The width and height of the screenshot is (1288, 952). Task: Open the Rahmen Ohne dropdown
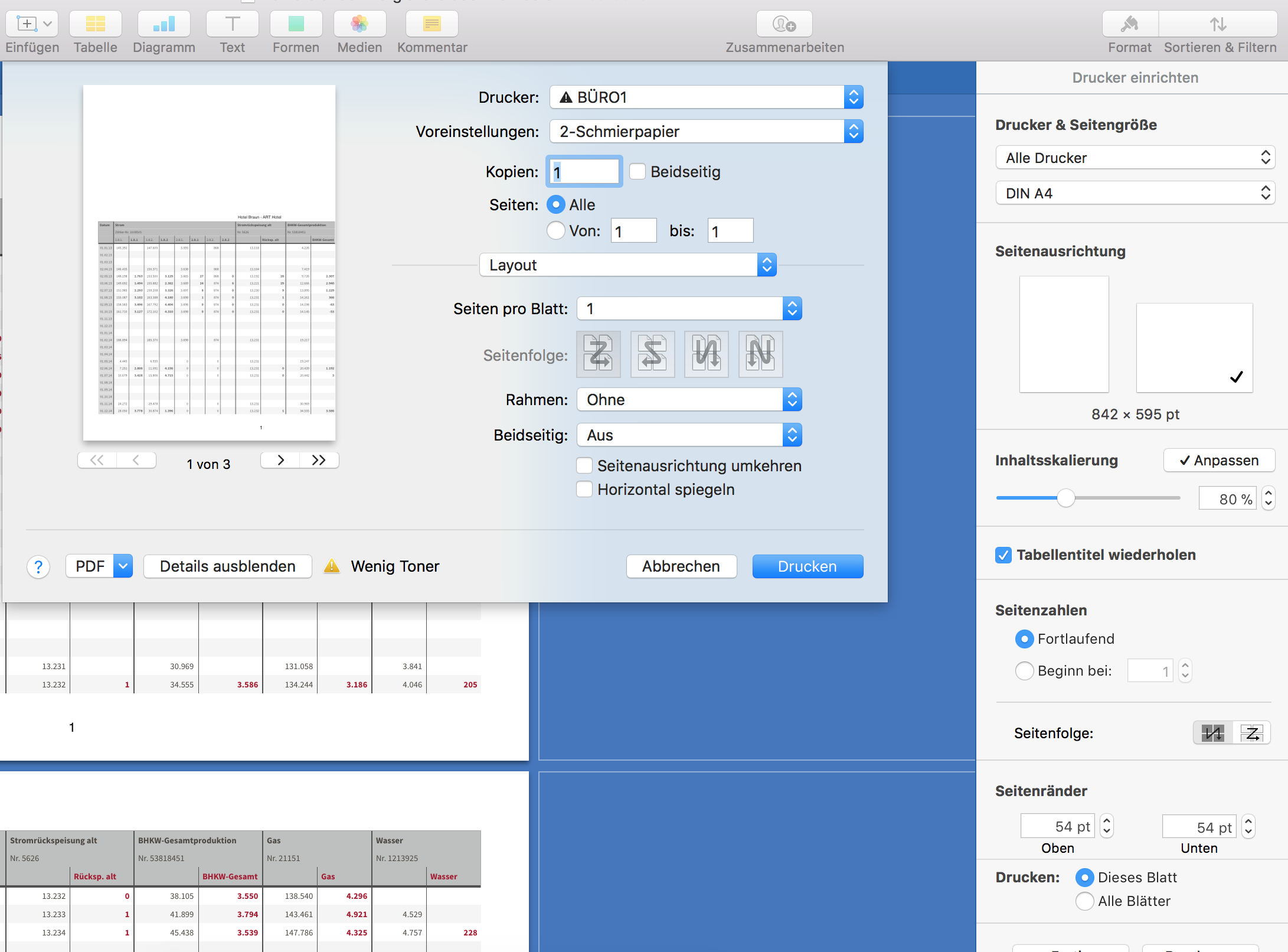689,400
